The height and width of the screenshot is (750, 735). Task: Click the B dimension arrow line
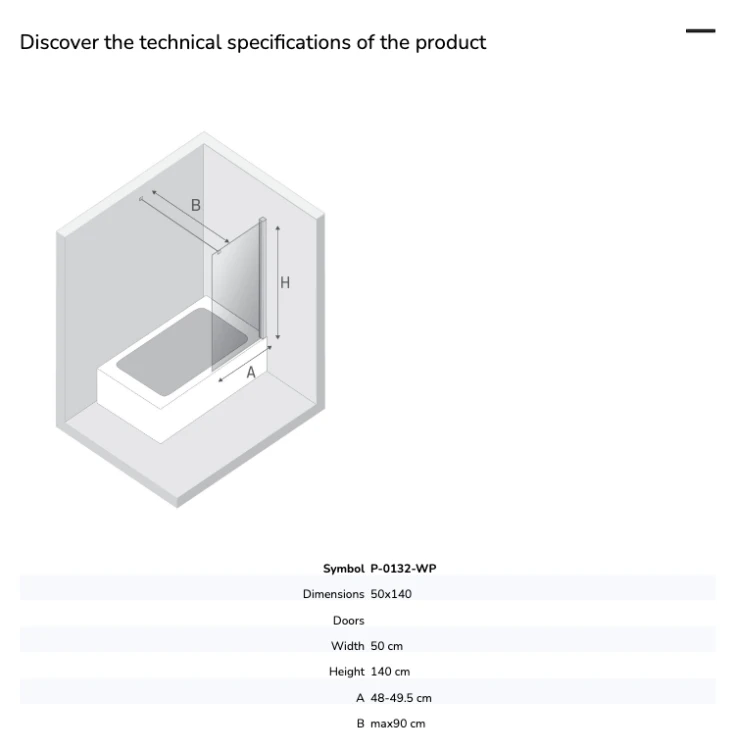(190, 216)
